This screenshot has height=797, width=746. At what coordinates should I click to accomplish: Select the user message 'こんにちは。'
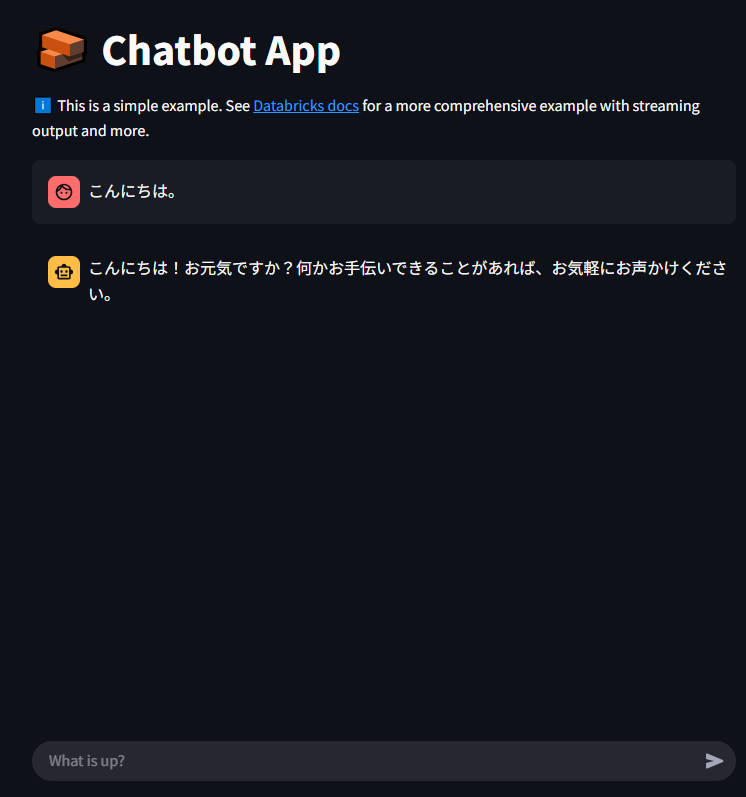pyautogui.click(x=133, y=192)
